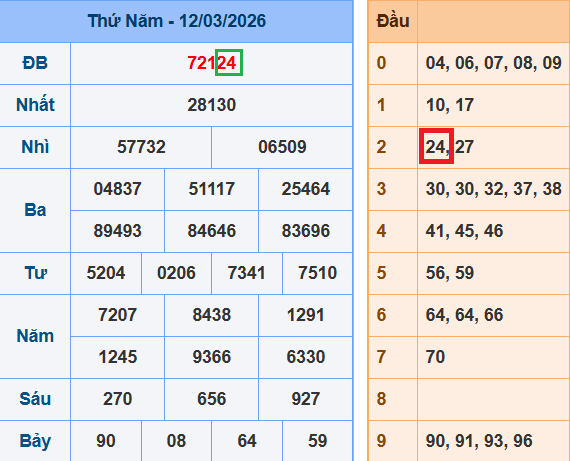
Task: Click the Đầu values '10, 17'
Action: 450,105
